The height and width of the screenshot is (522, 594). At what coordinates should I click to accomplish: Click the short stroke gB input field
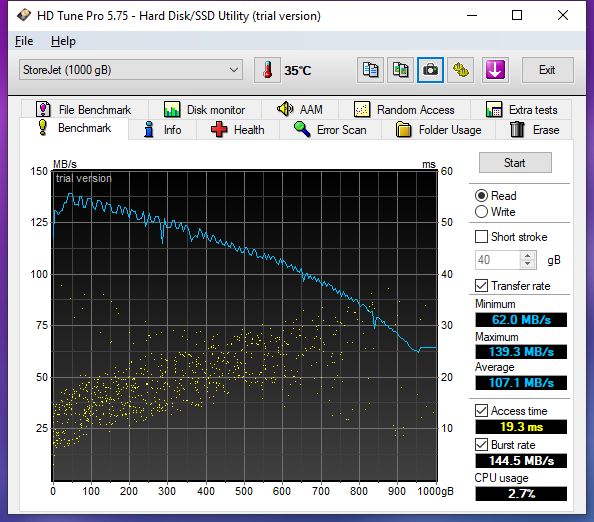[498, 260]
